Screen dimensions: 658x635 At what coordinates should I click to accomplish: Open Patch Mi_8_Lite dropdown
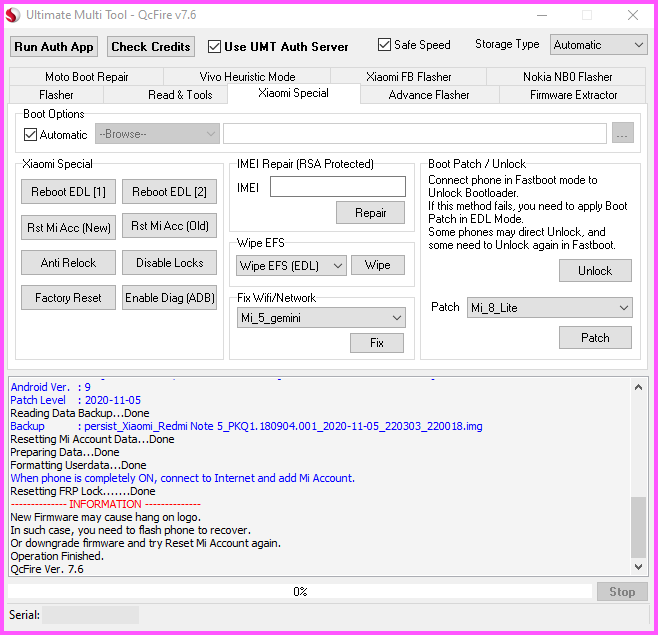[549, 308]
